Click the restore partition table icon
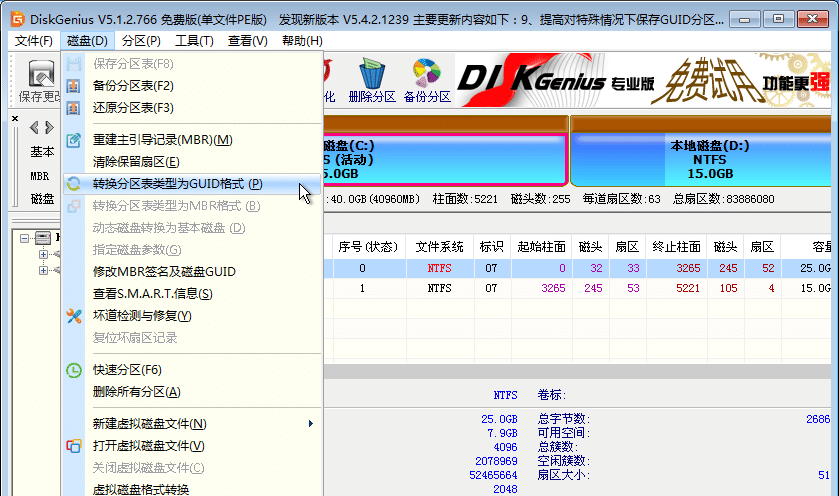839x496 pixels. point(74,108)
